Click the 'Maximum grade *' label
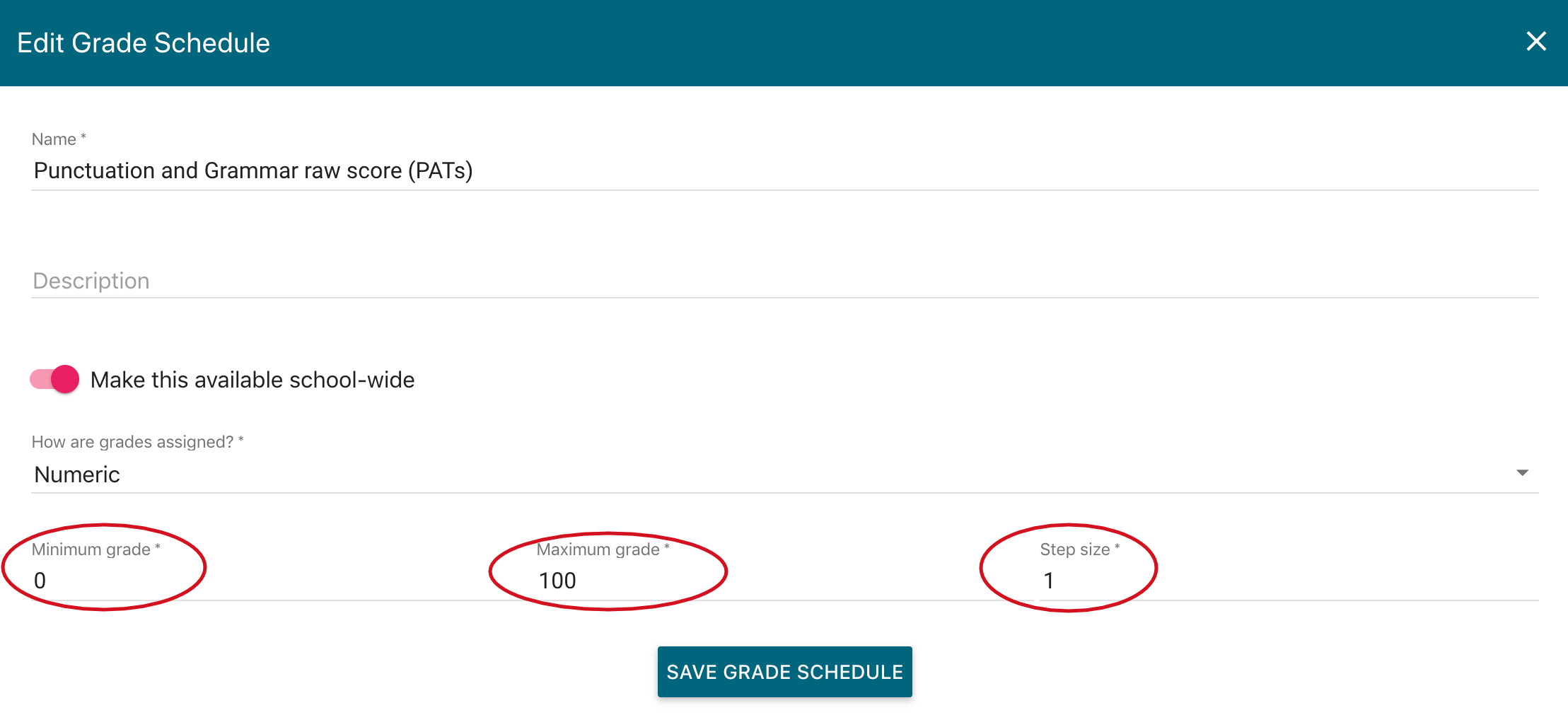 603,549
